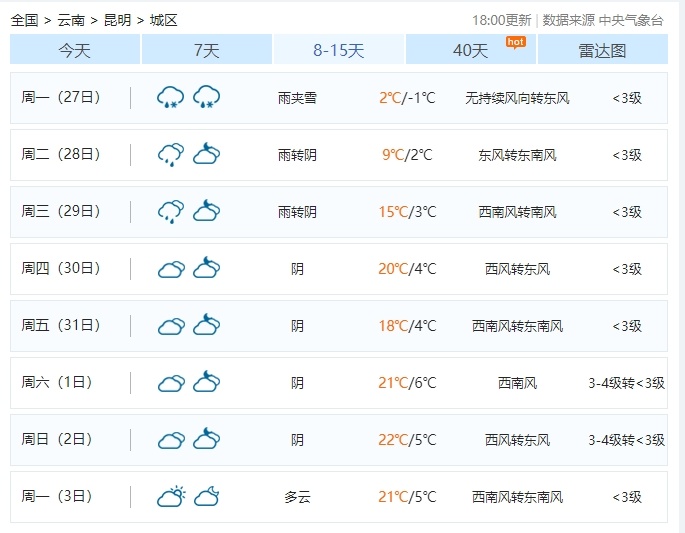Viewport: 685px width, 533px height.
Task: Click 雨转阴 description for 周三 (29日)
Action: point(297,212)
